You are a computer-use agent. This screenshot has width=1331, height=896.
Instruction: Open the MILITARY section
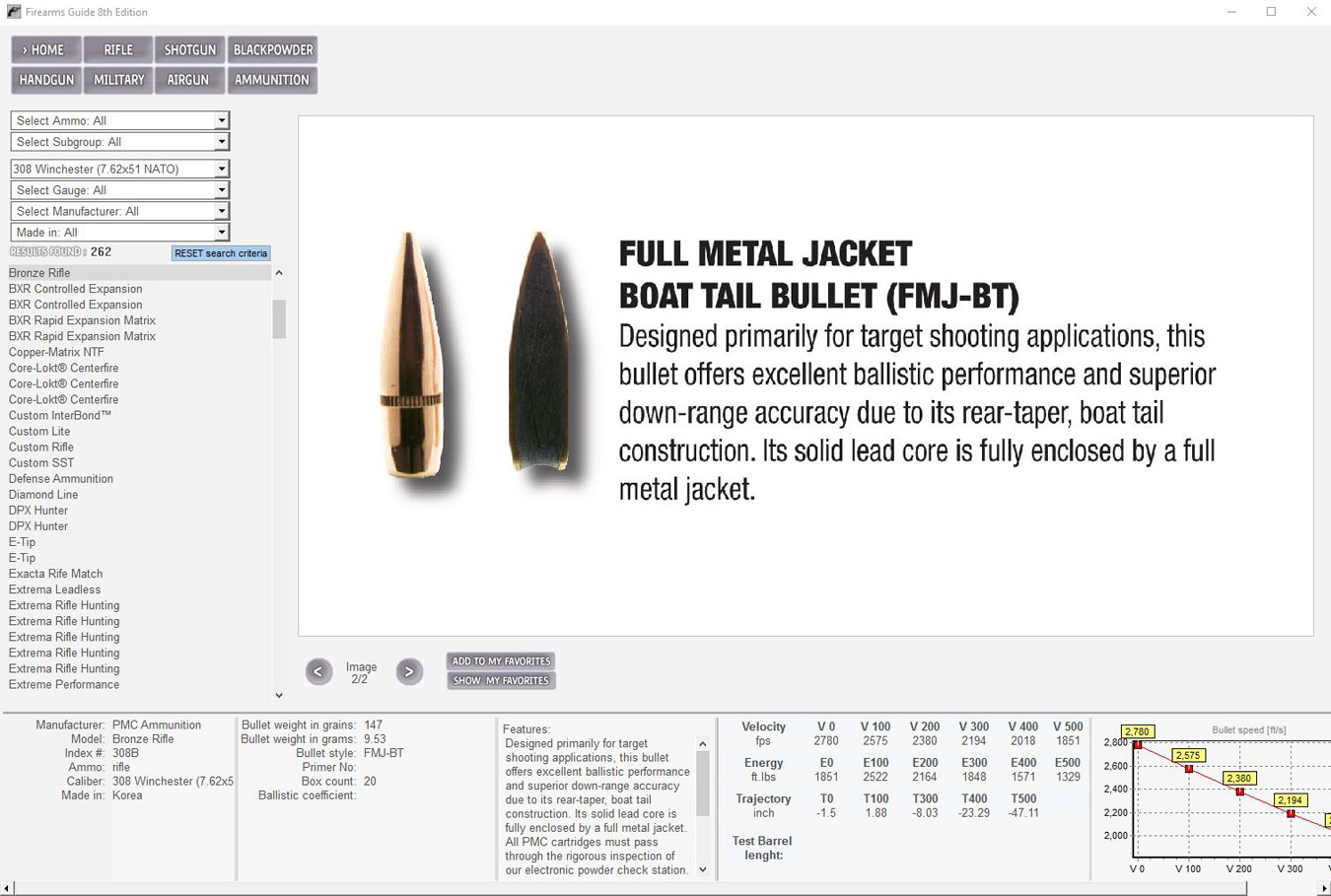118,80
